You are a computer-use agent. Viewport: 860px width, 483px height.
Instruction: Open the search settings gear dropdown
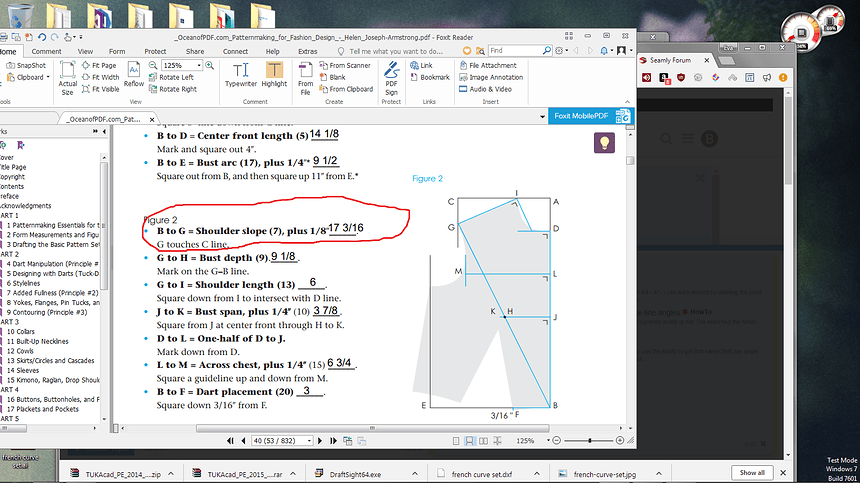click(x=562, y=50)
